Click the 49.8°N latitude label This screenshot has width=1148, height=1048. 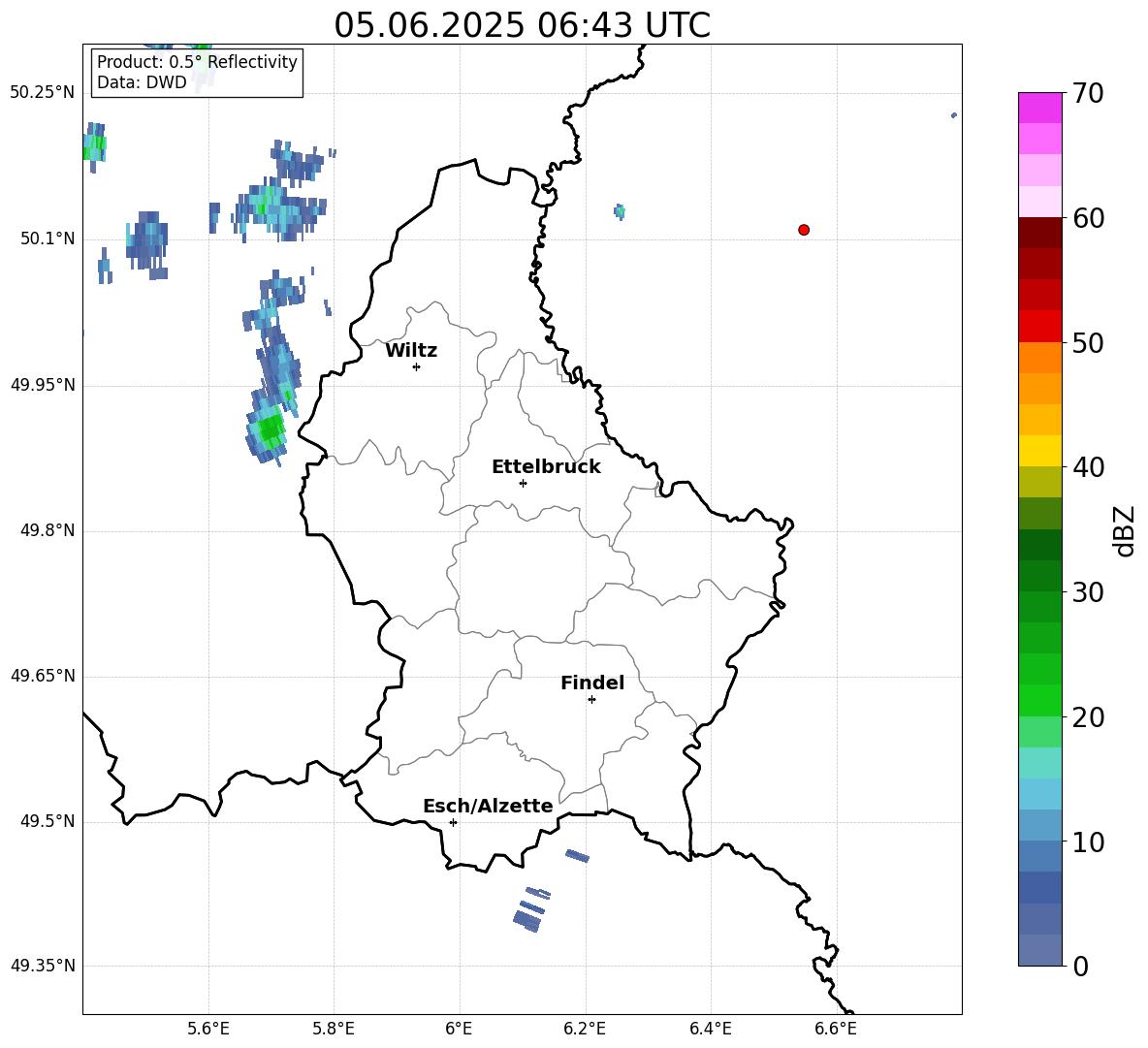pos(48,530)
